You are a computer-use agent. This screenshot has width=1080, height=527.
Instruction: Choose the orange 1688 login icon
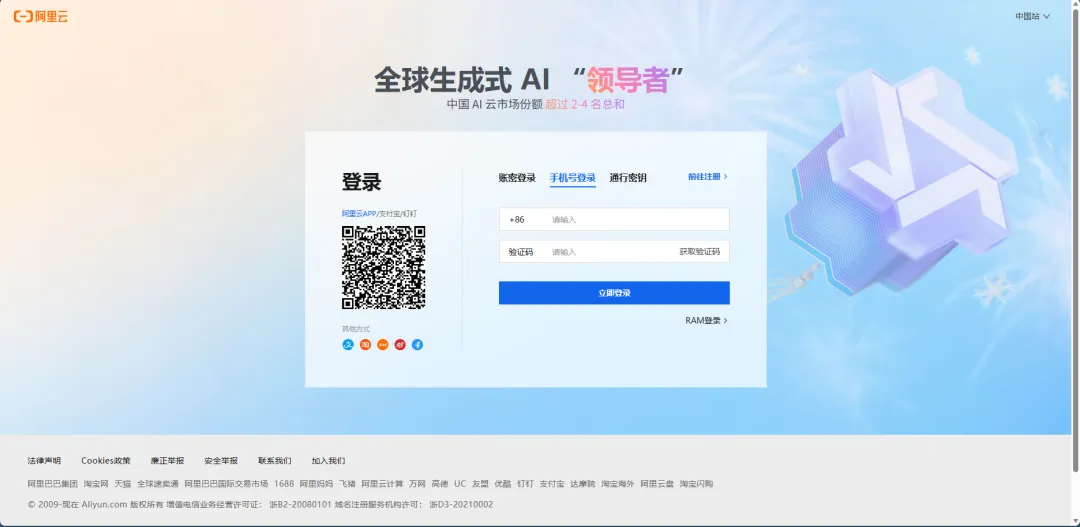[382, 344]
